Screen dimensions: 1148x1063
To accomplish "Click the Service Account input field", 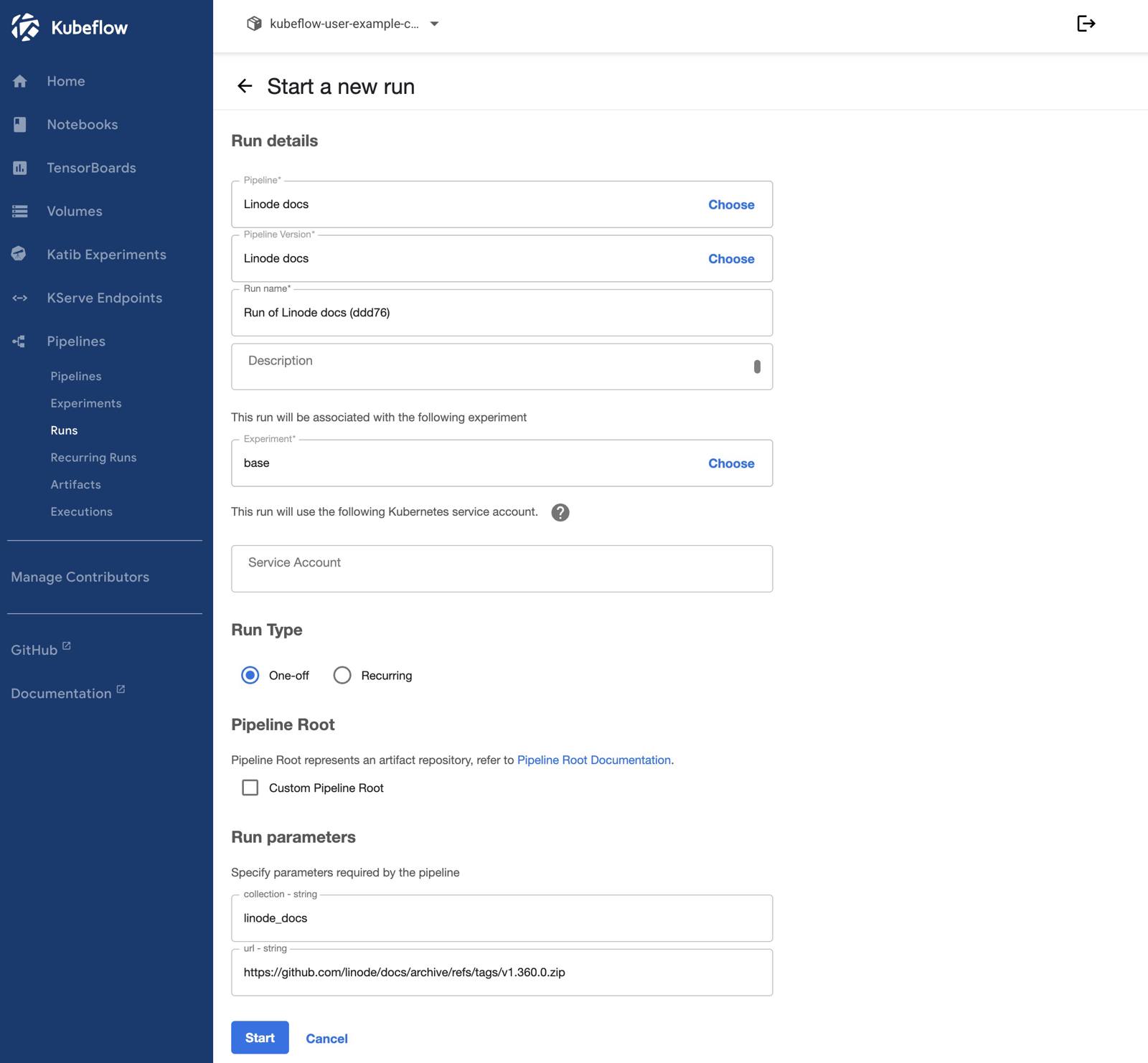I will tap(501, 568).
